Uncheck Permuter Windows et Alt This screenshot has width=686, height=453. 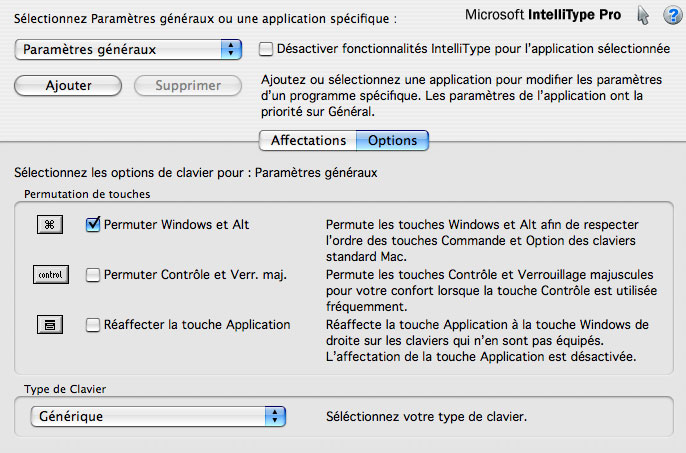(93, 225)
